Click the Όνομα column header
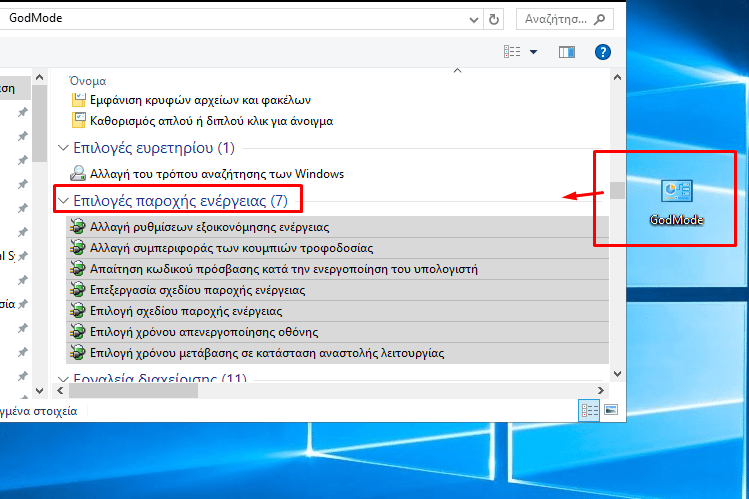Image resolution: width=749 pixels, height=499 pixels. click(x=87, y=81)
